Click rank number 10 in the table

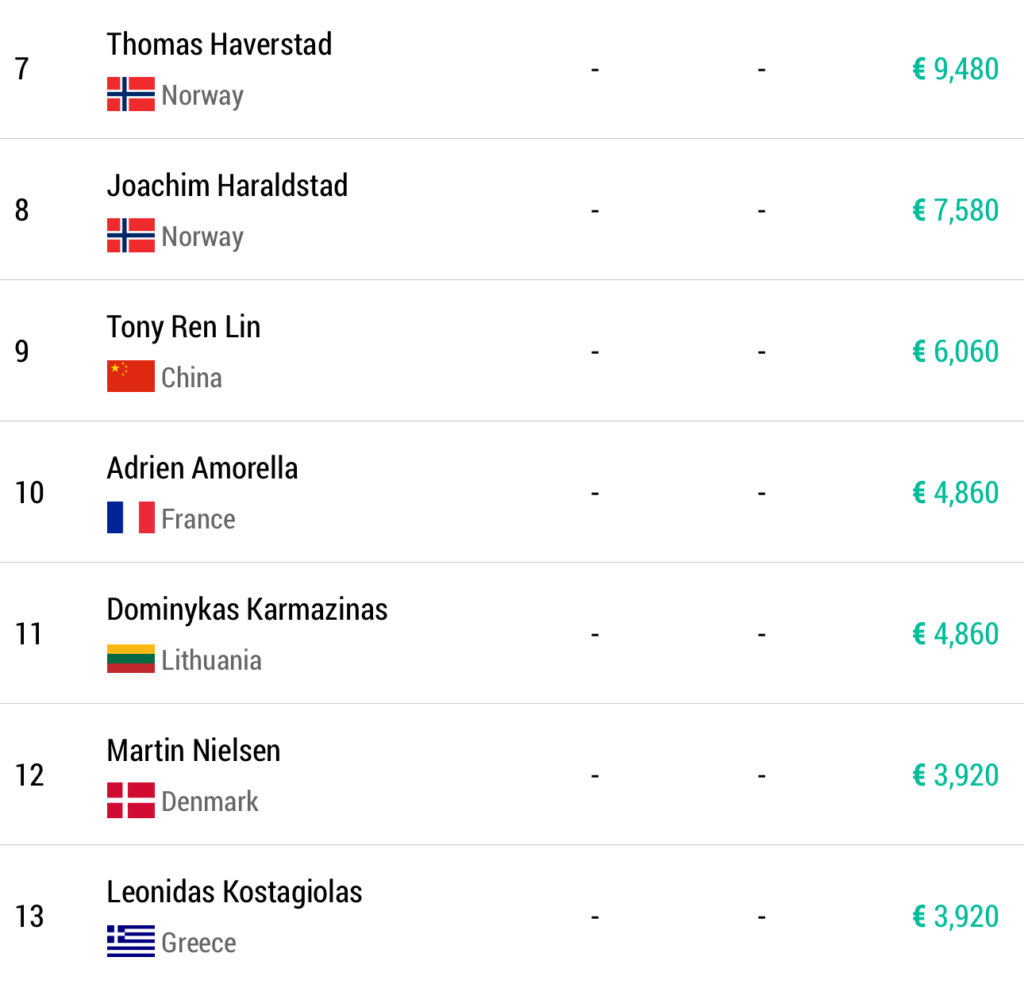point(29,493)
